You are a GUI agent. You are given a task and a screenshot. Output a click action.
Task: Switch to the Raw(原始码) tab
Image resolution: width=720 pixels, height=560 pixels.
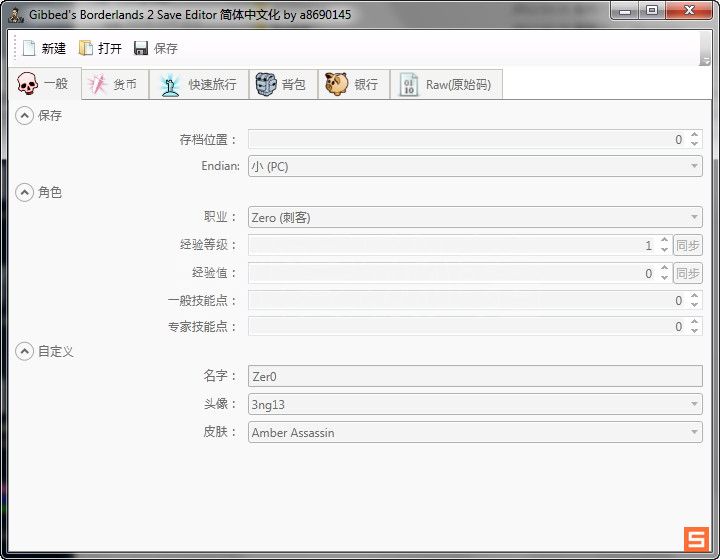point(445,85)
